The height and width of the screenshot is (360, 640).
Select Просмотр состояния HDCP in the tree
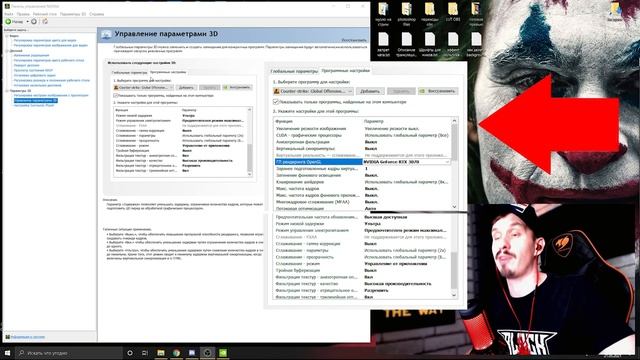pos(33,70)
